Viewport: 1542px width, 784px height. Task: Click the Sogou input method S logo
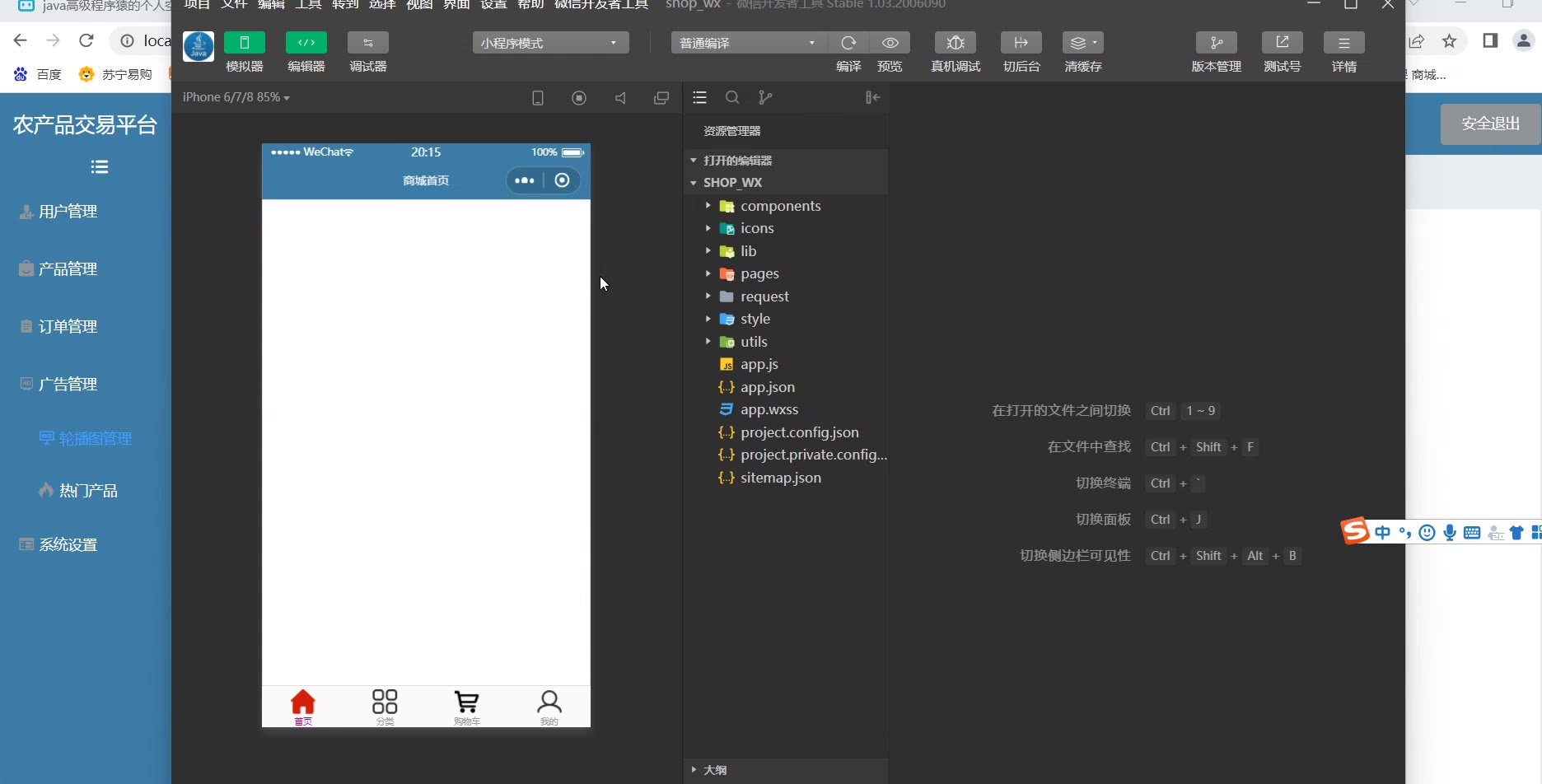click(1355, 531)
